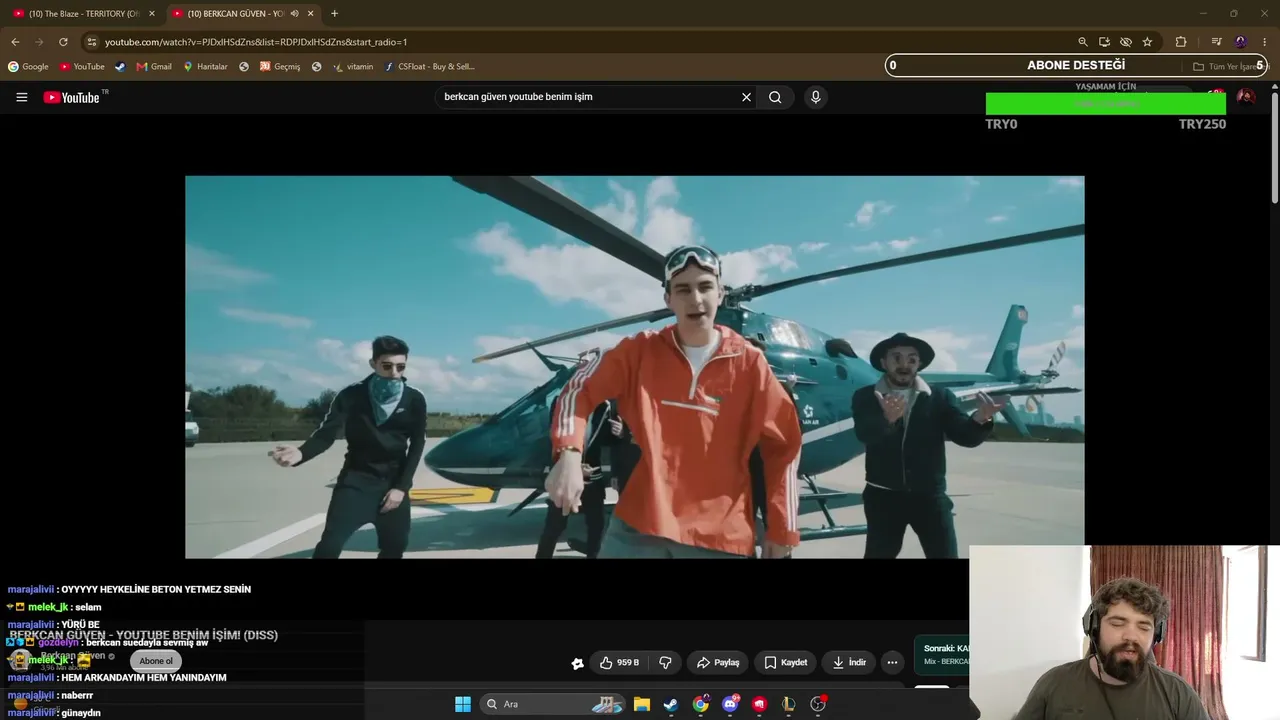Open the browser extensions puzzle icon

(x=1181, y=42)
